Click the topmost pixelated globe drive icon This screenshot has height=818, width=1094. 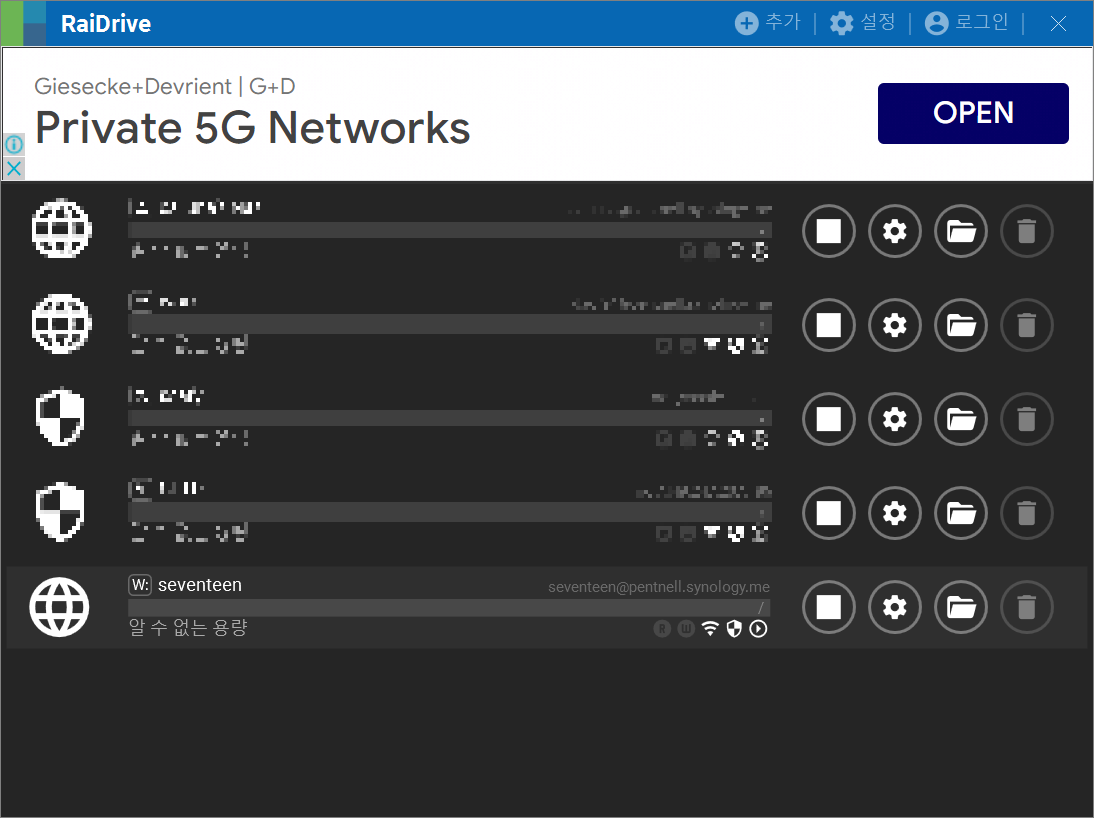[x=61, y=228]
